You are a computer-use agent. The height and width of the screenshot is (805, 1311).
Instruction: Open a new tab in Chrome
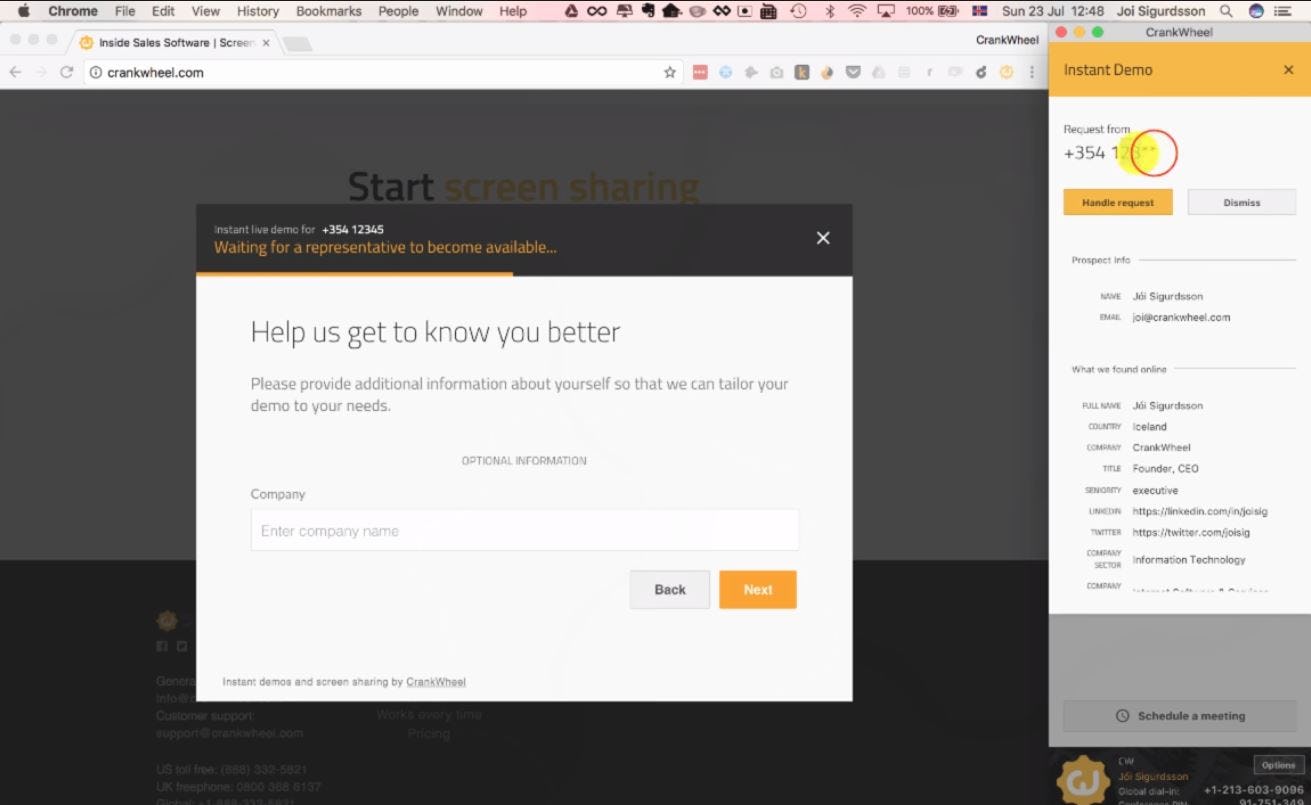298,44
